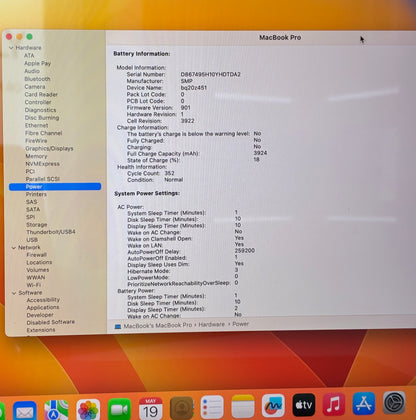Select Extensions under Software
Image resolution: width=416 pixels, height=420 pixels.
coord(41,330)
